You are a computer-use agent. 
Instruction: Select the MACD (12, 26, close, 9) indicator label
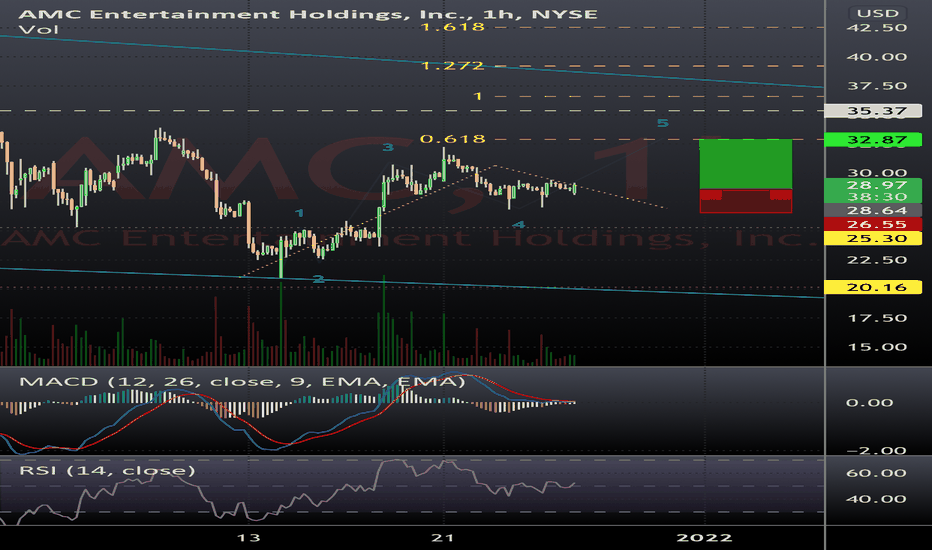point(242,382)
